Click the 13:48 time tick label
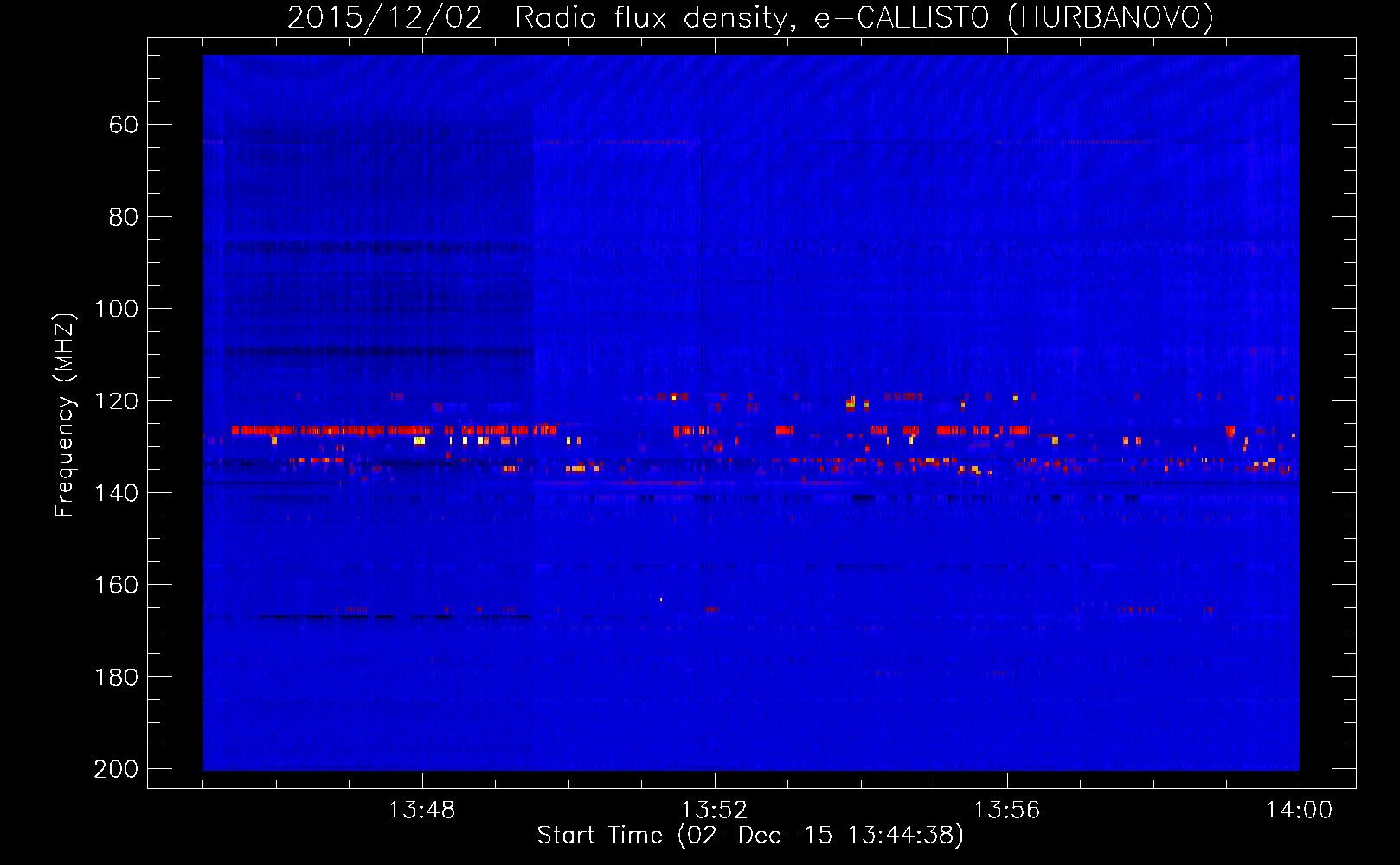 tap(422, 811)
